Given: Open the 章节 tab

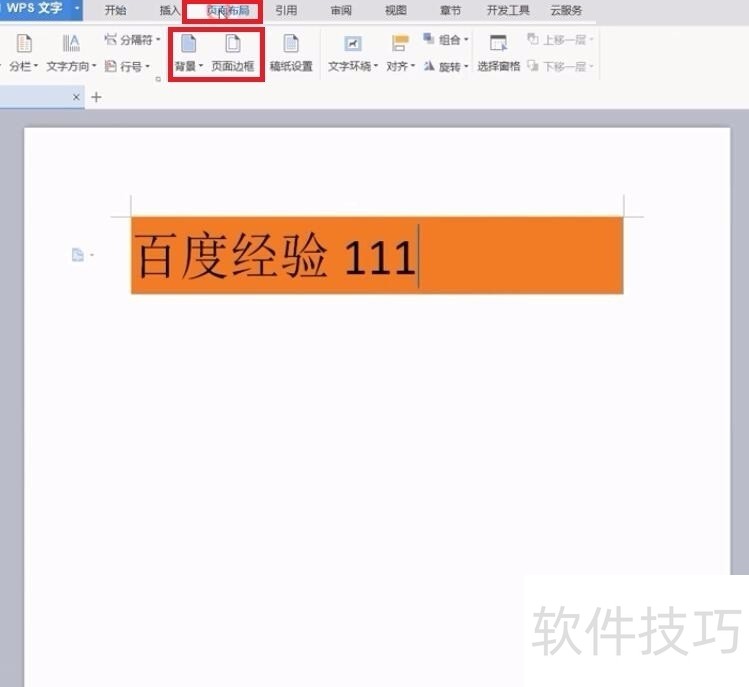Looking at the screenshot, I should coord(450,10).
